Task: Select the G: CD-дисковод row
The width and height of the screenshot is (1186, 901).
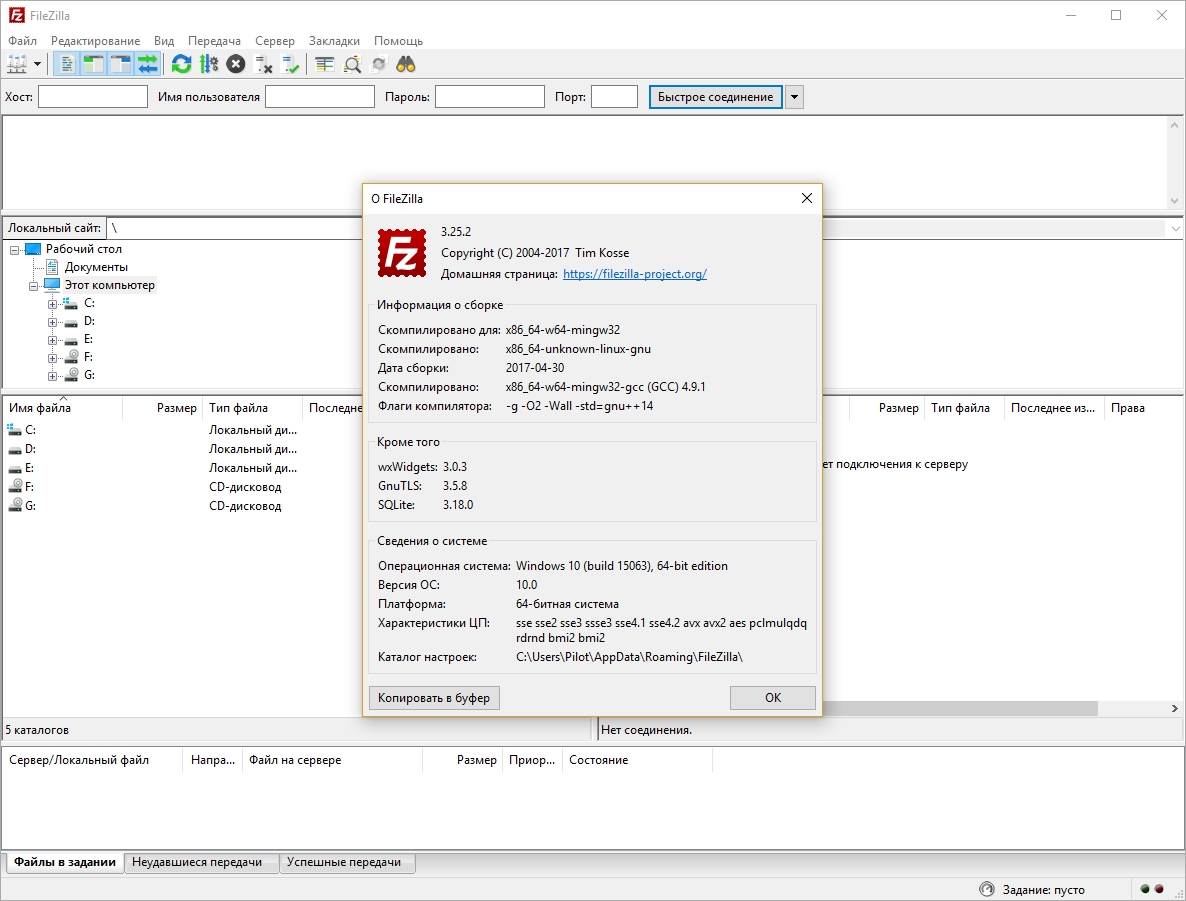Action: click(x=183, y=506)
